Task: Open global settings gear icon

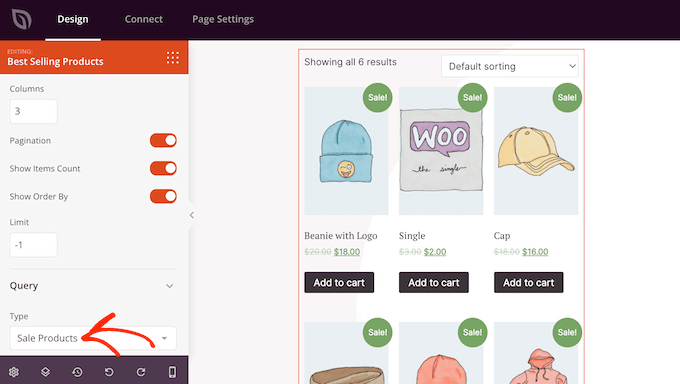Action: click(14, 372)
